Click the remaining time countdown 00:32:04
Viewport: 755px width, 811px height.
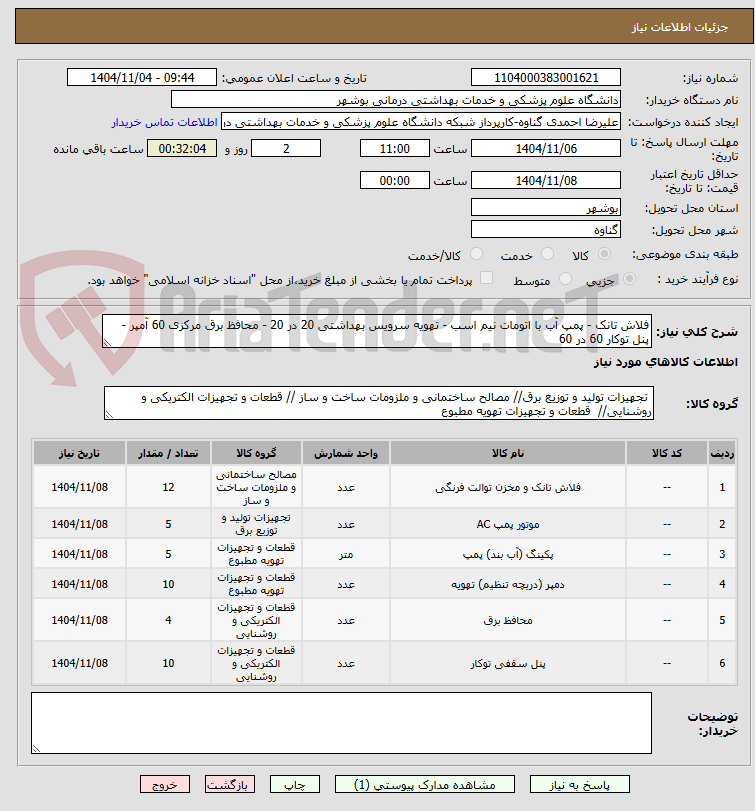182,148
